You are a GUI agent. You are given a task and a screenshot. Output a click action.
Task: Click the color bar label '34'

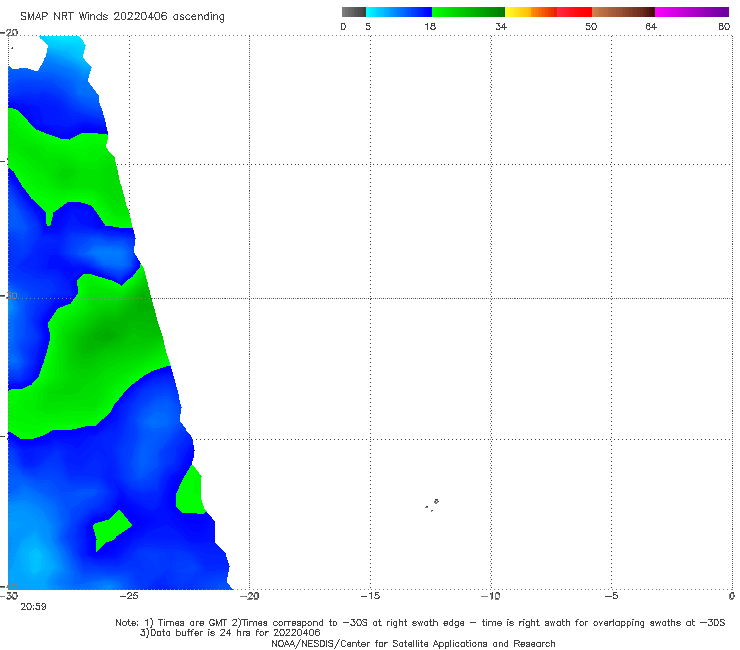(x=501, y=27)
